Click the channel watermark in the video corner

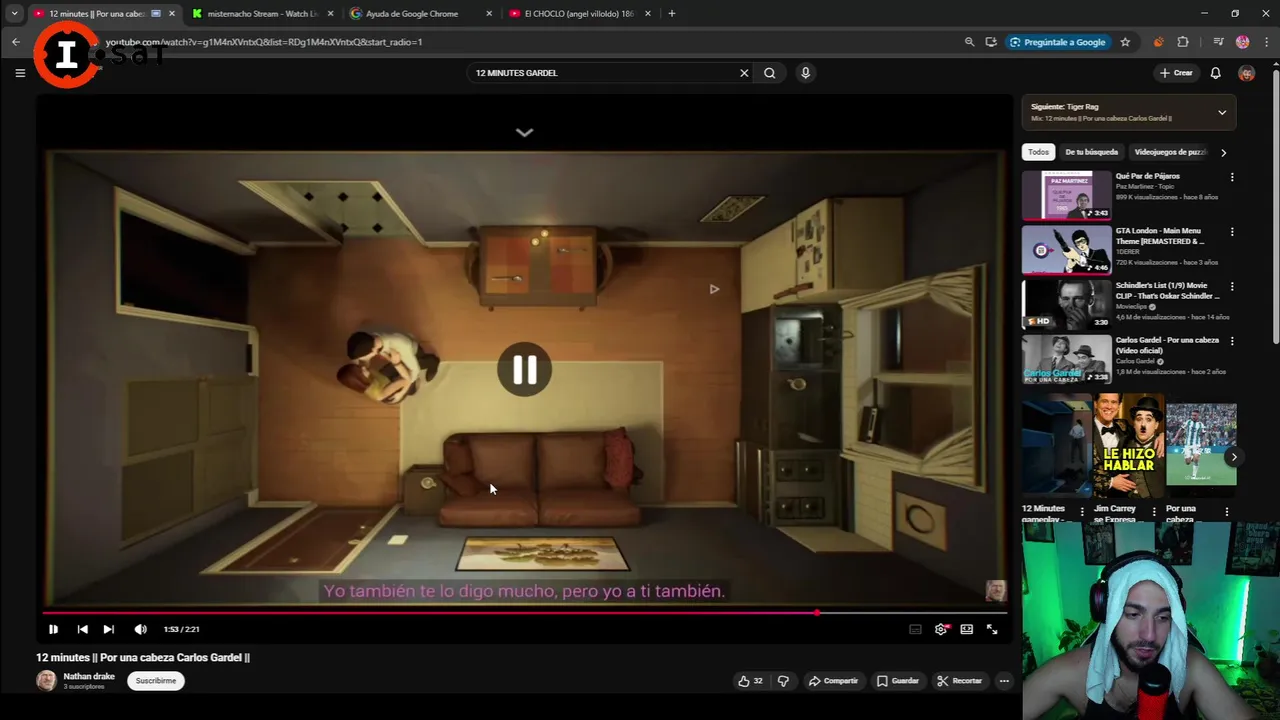(x=995, y=591)
